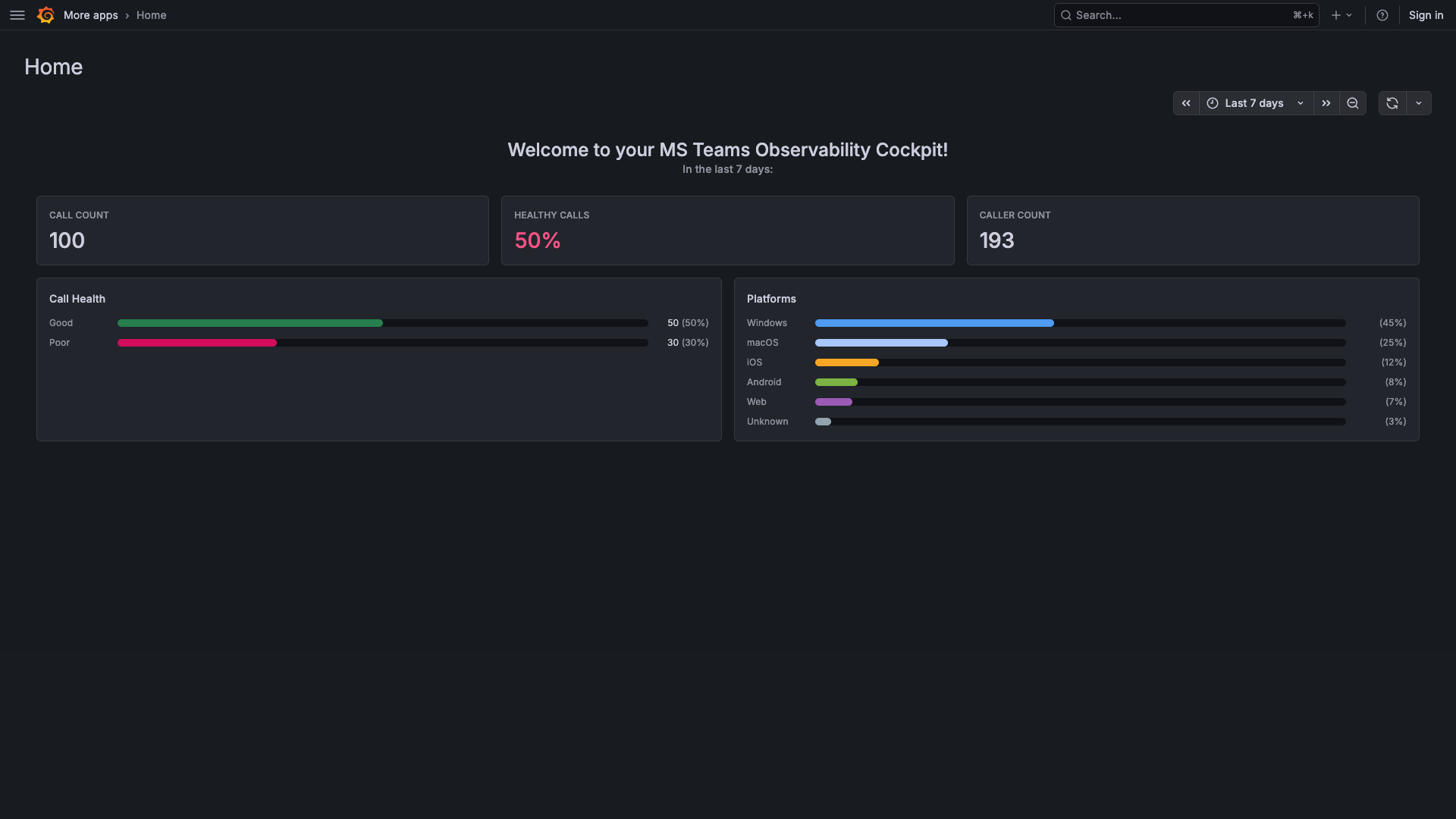Click the Sign in link
Viewport: 1456px width, 819px height.
coord(1426,15)
